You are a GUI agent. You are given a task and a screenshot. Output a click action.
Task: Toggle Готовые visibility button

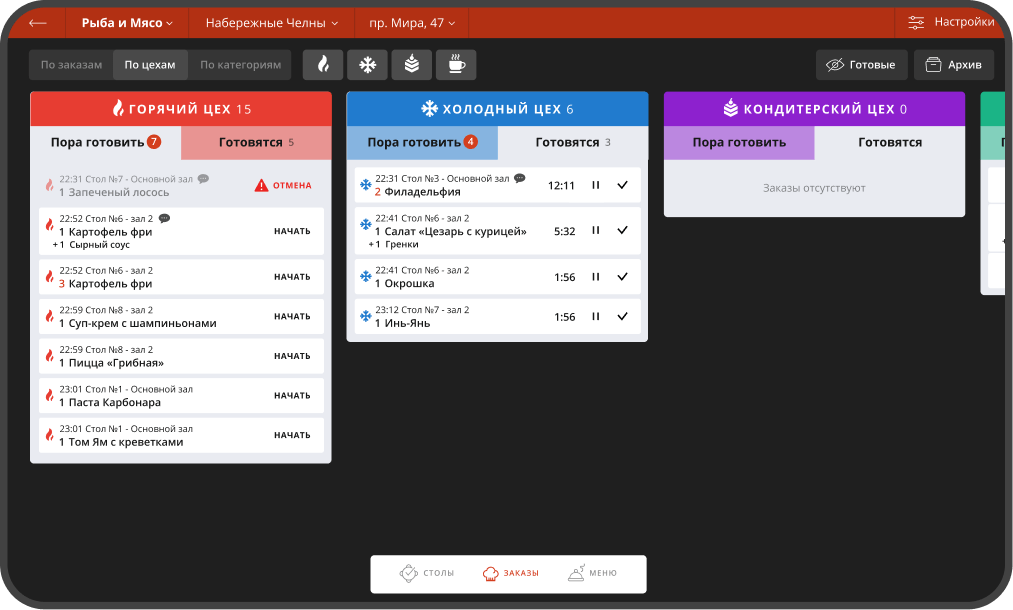tap(861, 65)
